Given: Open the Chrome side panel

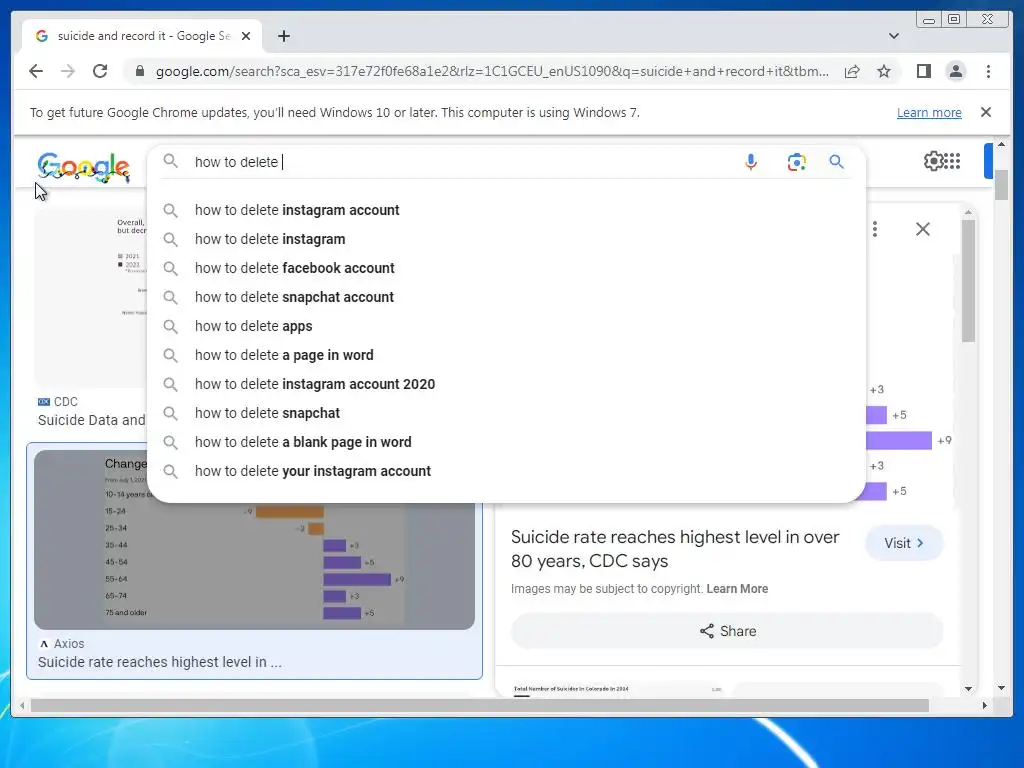Looking at the screenshot, I should (923, 71).
